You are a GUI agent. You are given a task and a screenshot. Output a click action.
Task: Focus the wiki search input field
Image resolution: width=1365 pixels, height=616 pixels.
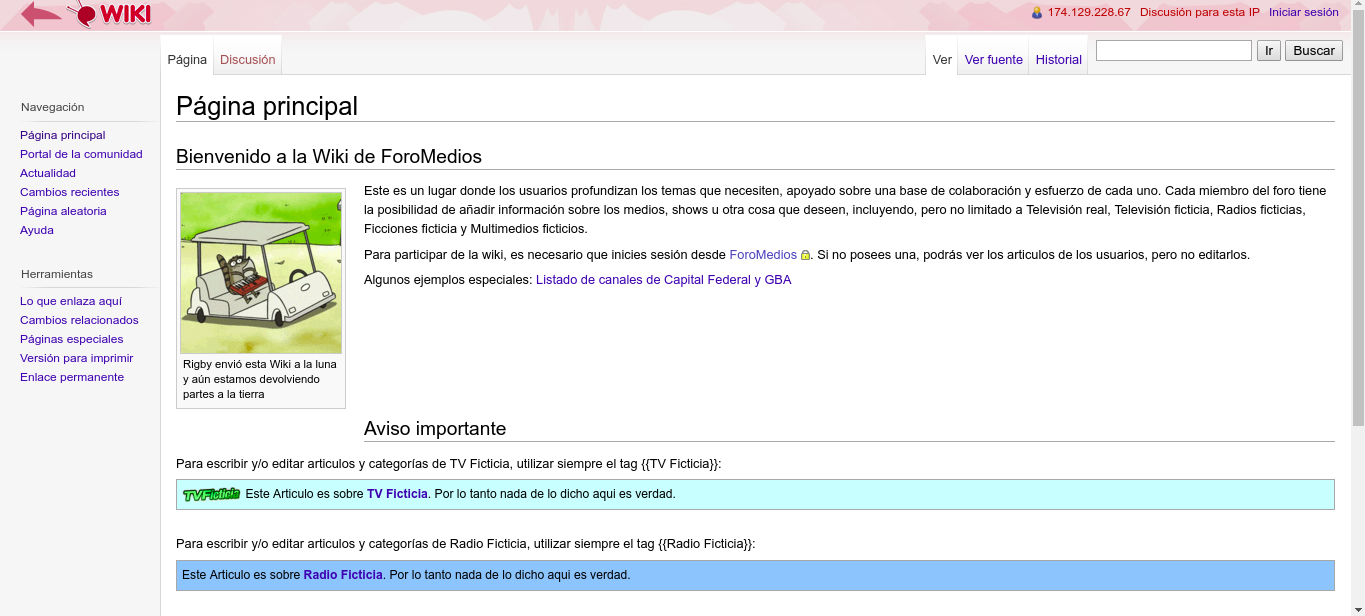point(1174,50)
